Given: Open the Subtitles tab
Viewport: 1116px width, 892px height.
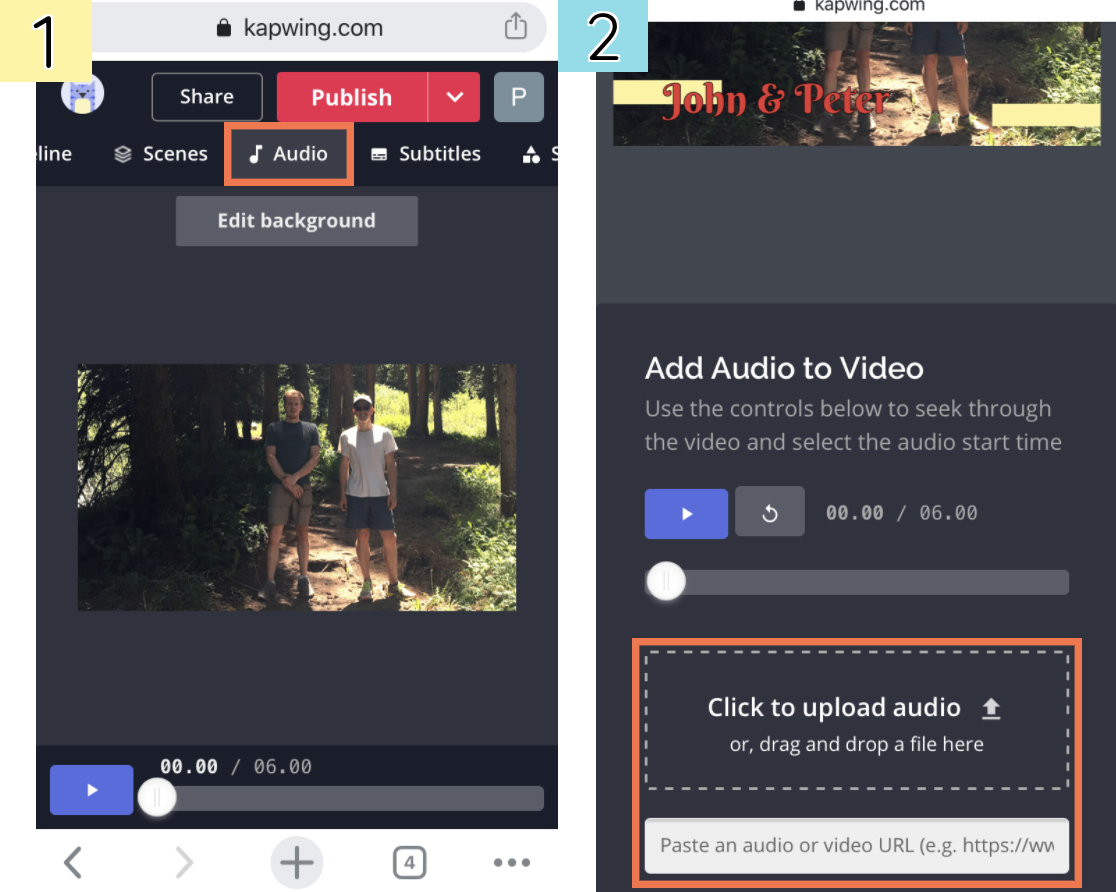Looking at the screenshot, I should 426,154.
